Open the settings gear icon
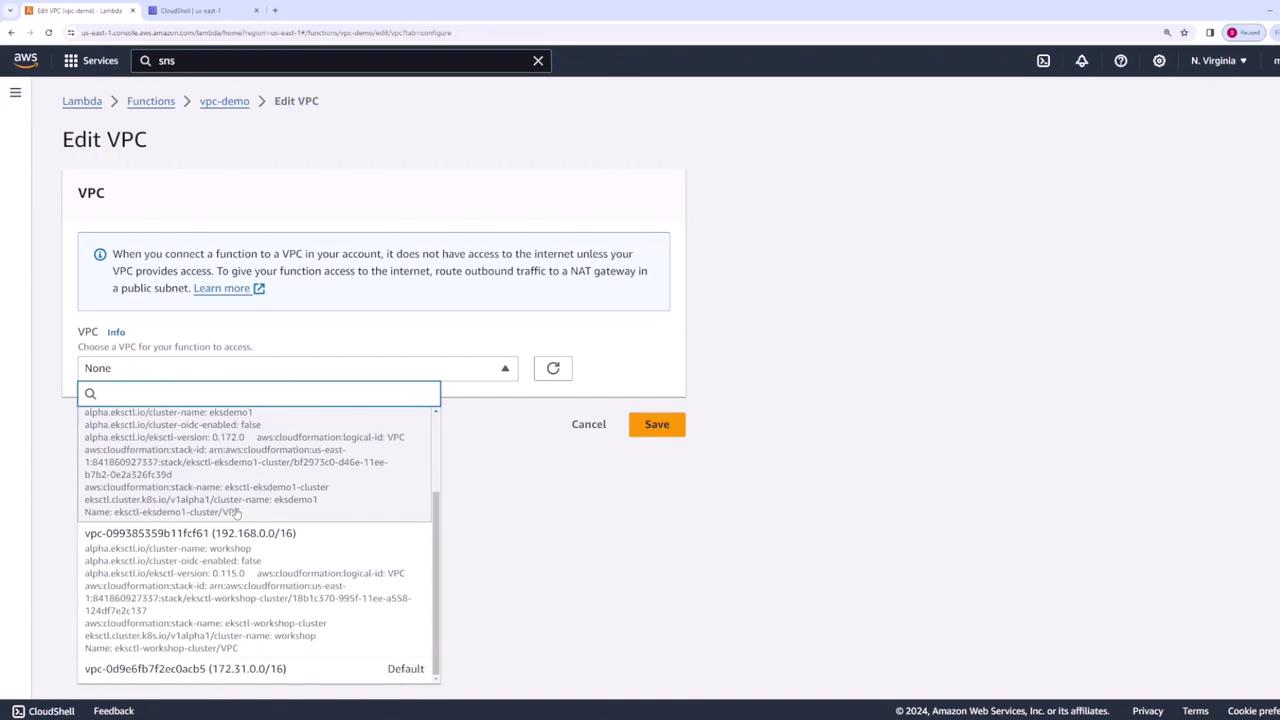1280x720 pixels. (1159, 61)
